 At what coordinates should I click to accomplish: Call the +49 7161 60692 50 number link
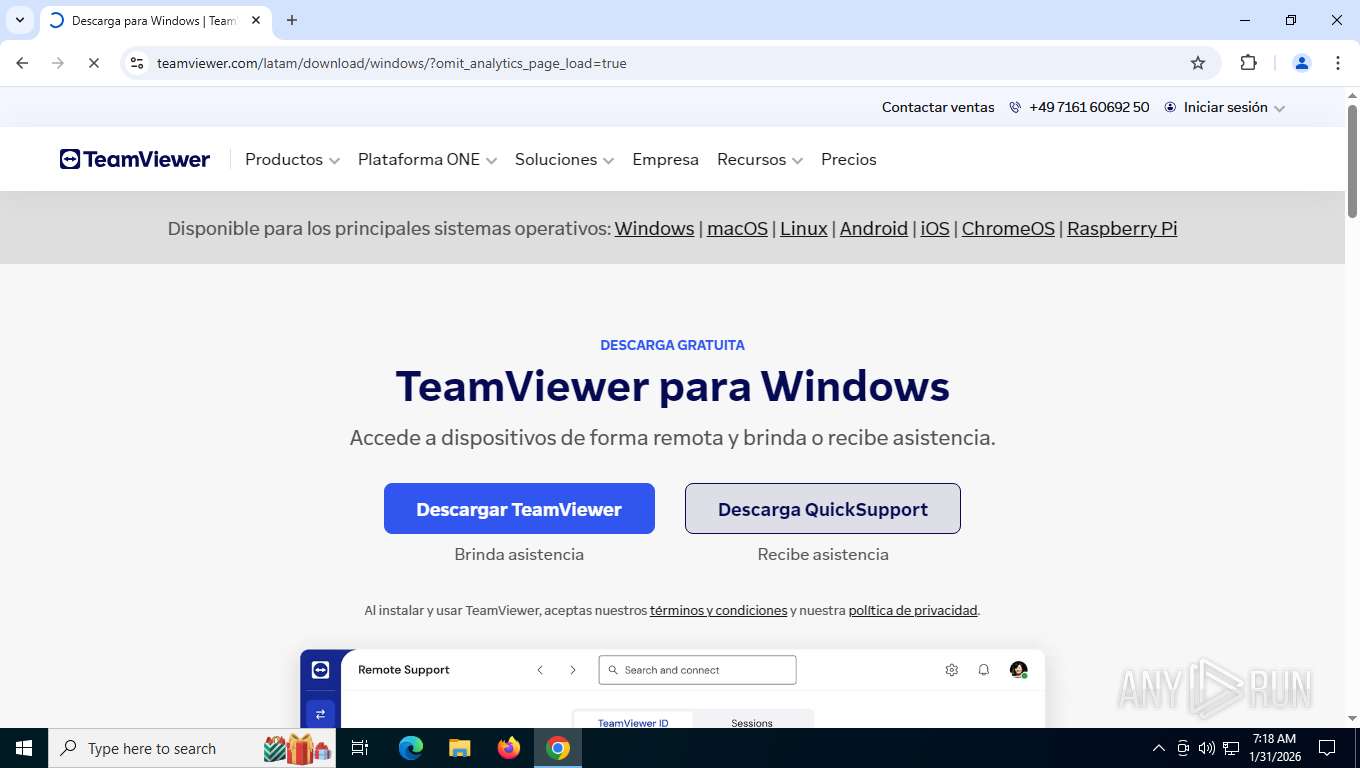click(x=1079, y=107)
